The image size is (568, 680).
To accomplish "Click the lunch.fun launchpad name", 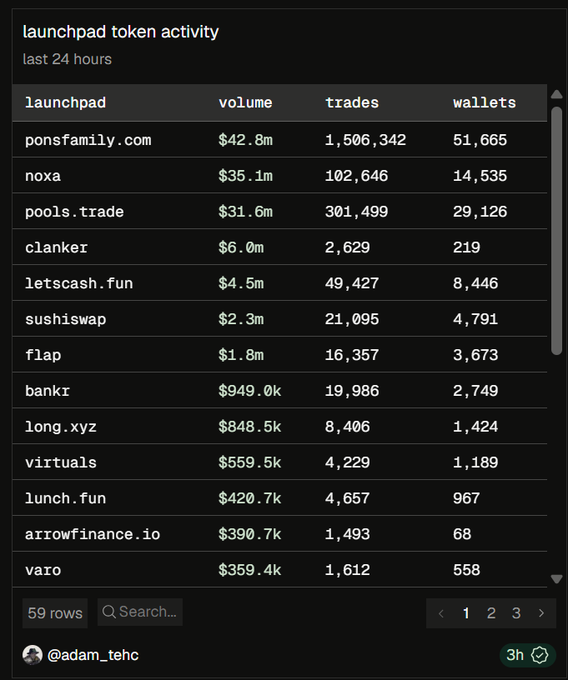I will [65, 498].
